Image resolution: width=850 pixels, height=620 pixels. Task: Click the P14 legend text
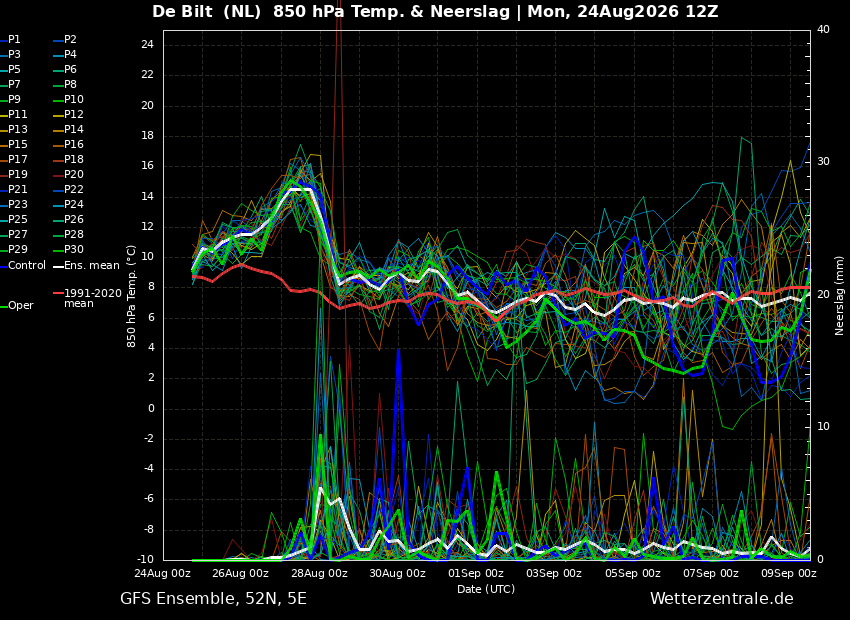74,130
